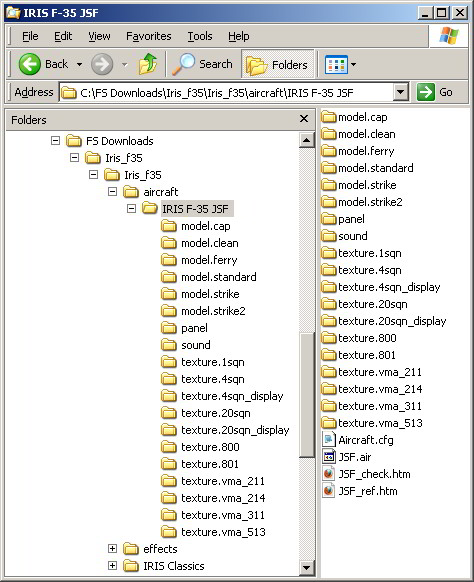
Task: Click the Folders pane scrollbar thumb
Action: point(307,395)
